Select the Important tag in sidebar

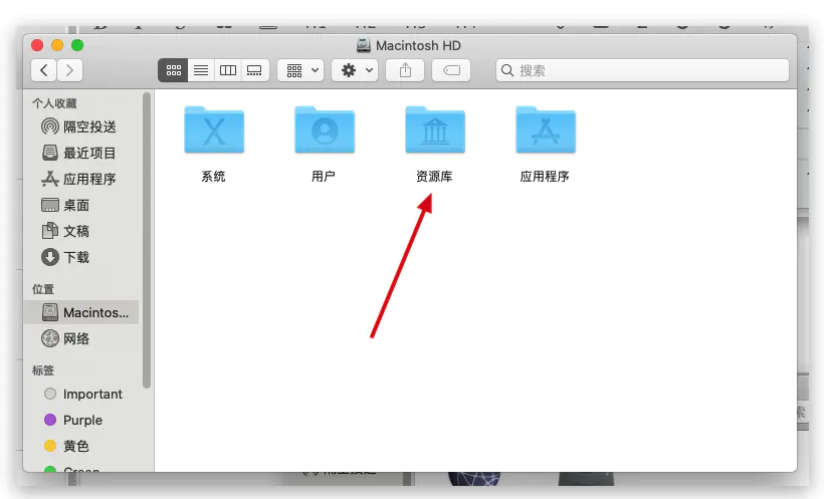(x=81, y=394)
